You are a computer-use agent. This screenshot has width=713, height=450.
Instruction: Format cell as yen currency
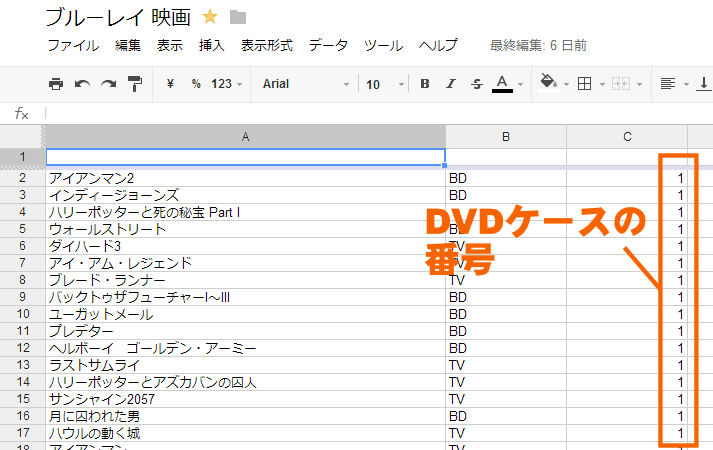click(170, 84)
